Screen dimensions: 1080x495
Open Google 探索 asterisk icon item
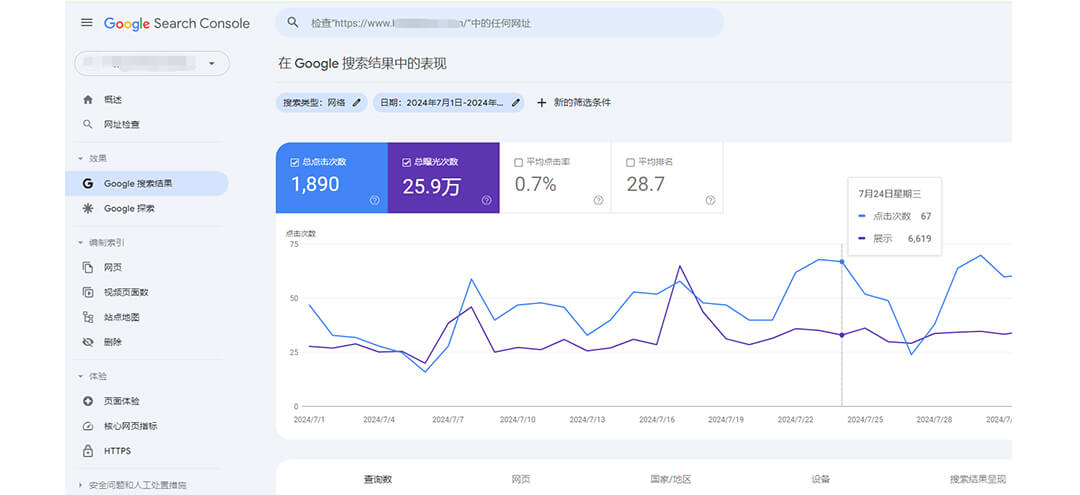[x=87, y=209]
